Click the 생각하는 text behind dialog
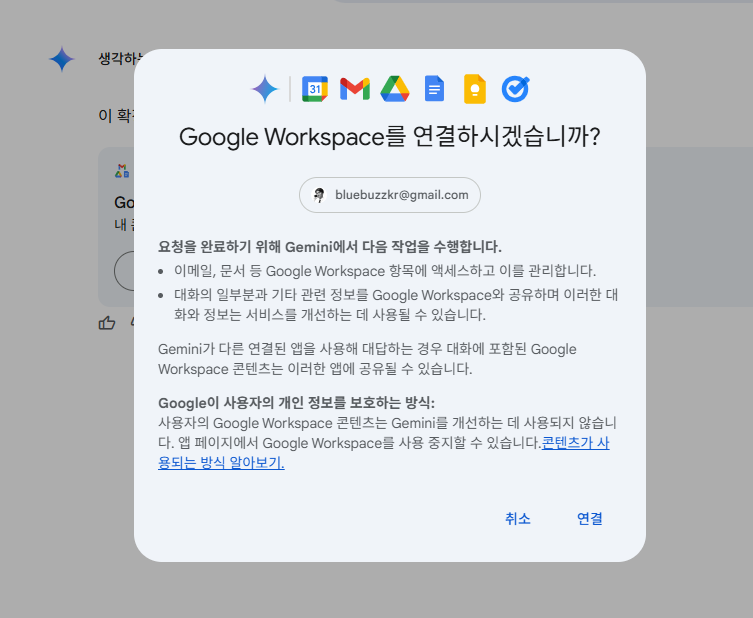The width and height of the screenshot is (753, 618). (x=117, y=59)
